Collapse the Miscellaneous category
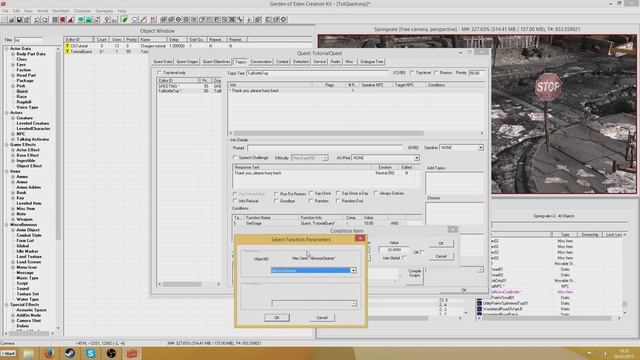The image size is (640, 360). tap(7, 224)
